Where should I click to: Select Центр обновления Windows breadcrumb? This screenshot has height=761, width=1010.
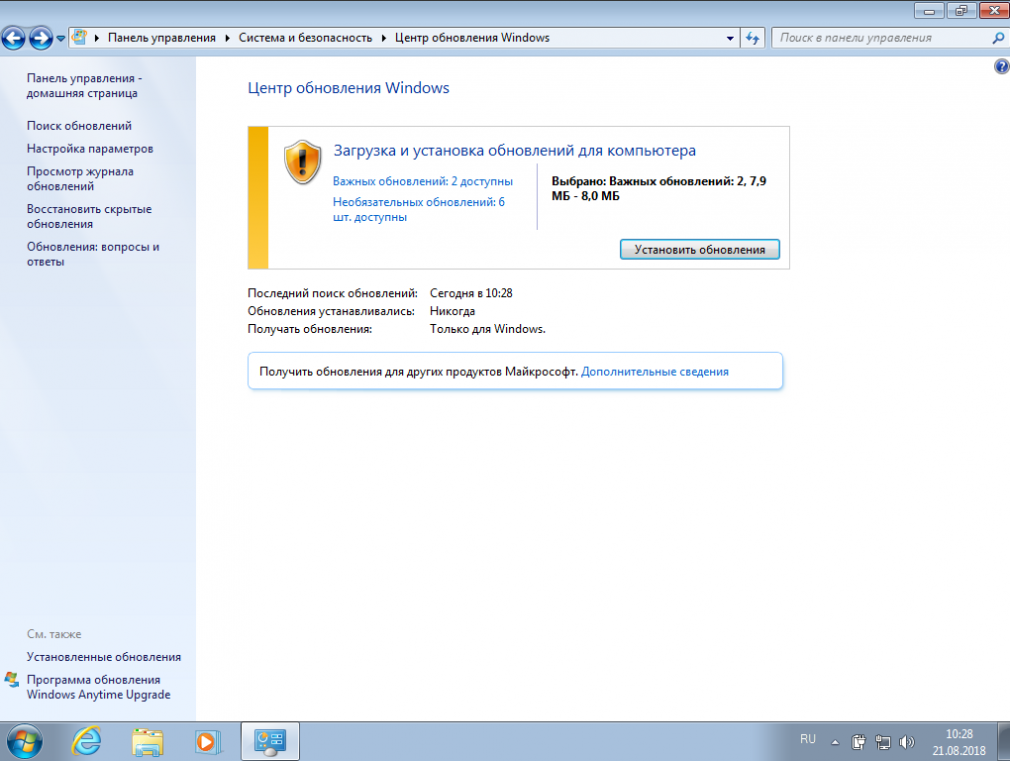pos(472,38)
